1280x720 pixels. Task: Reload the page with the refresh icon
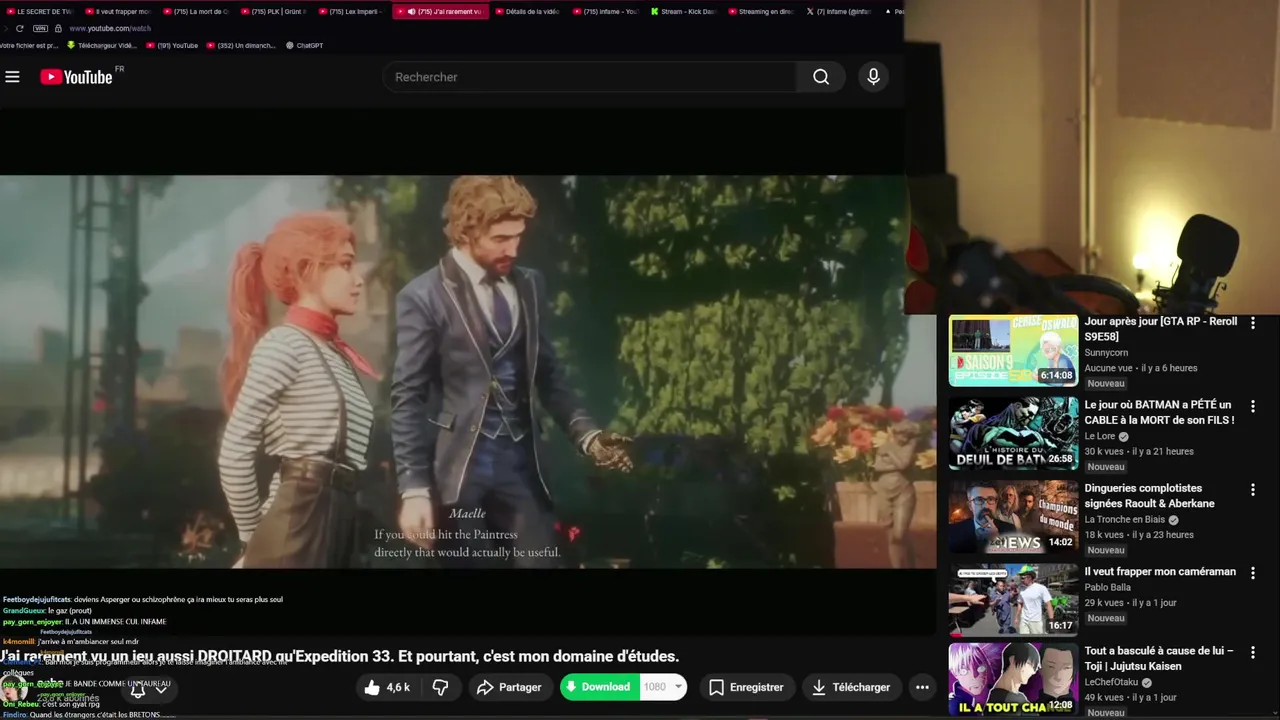[19, 28]
